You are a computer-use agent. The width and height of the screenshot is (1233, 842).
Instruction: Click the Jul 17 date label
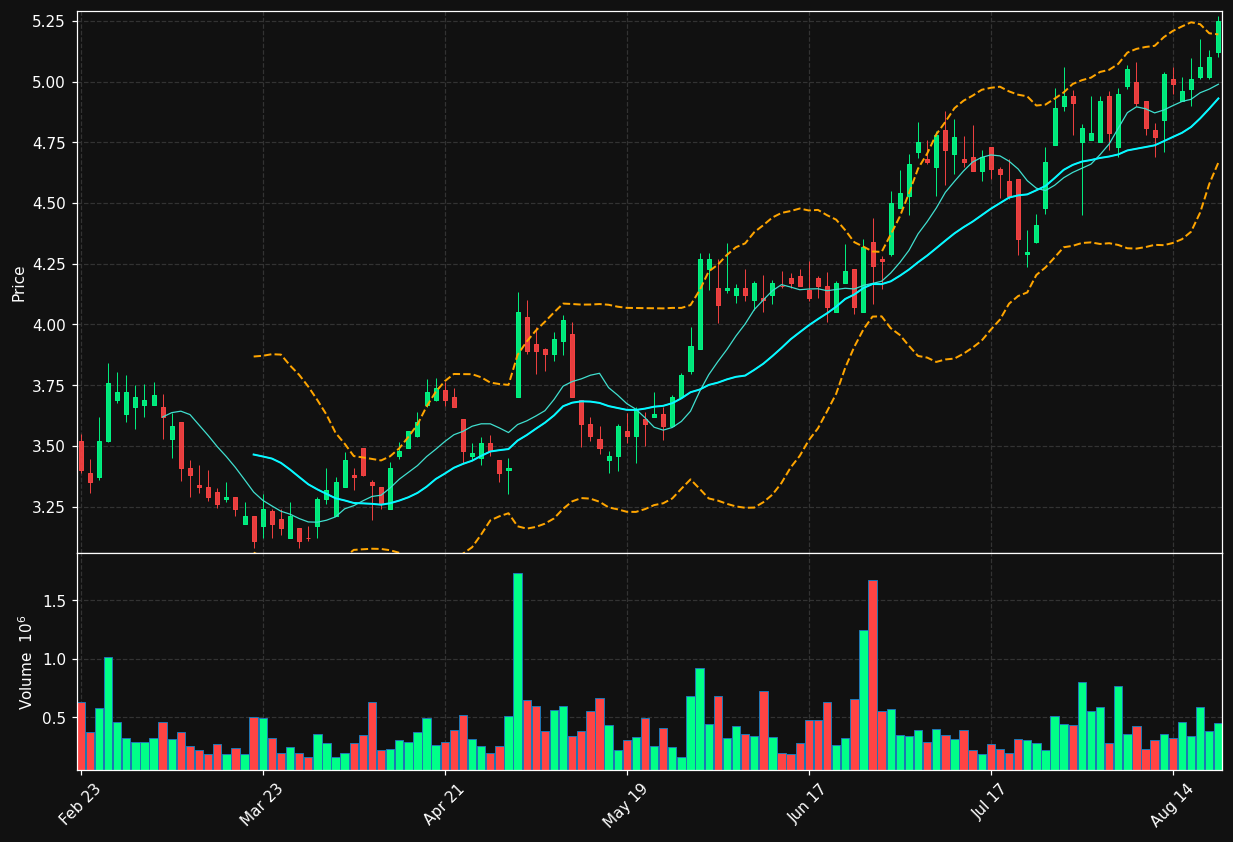pyautogui.click(x=990, y=805)
